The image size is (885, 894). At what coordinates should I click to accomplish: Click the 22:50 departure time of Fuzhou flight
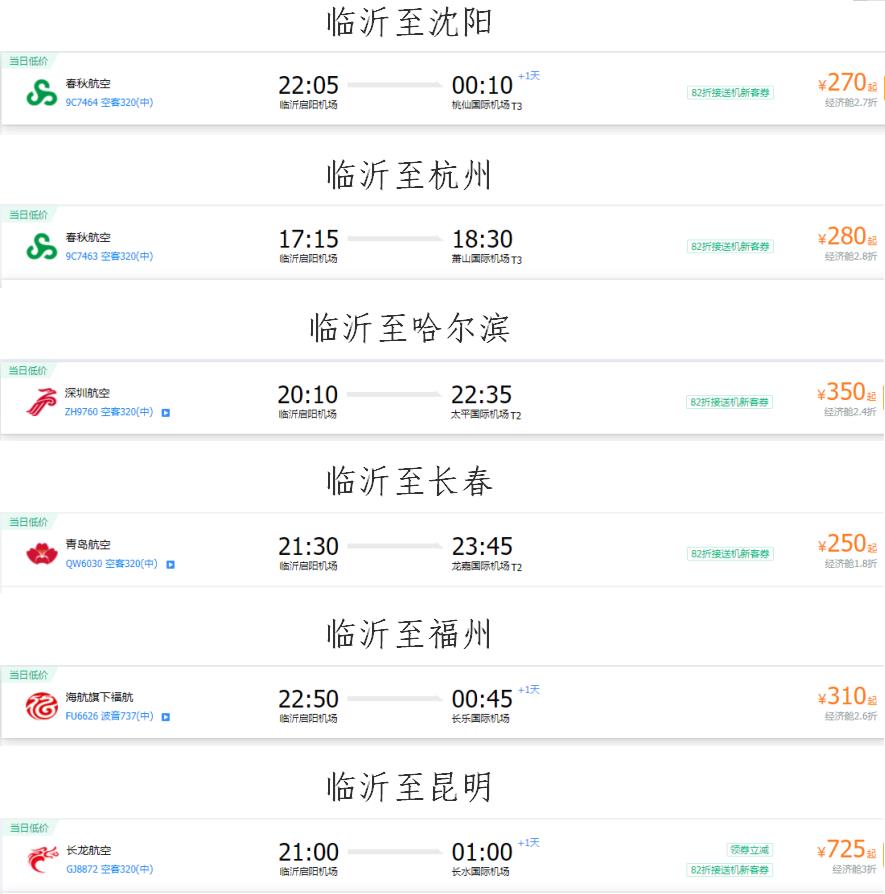308,699
